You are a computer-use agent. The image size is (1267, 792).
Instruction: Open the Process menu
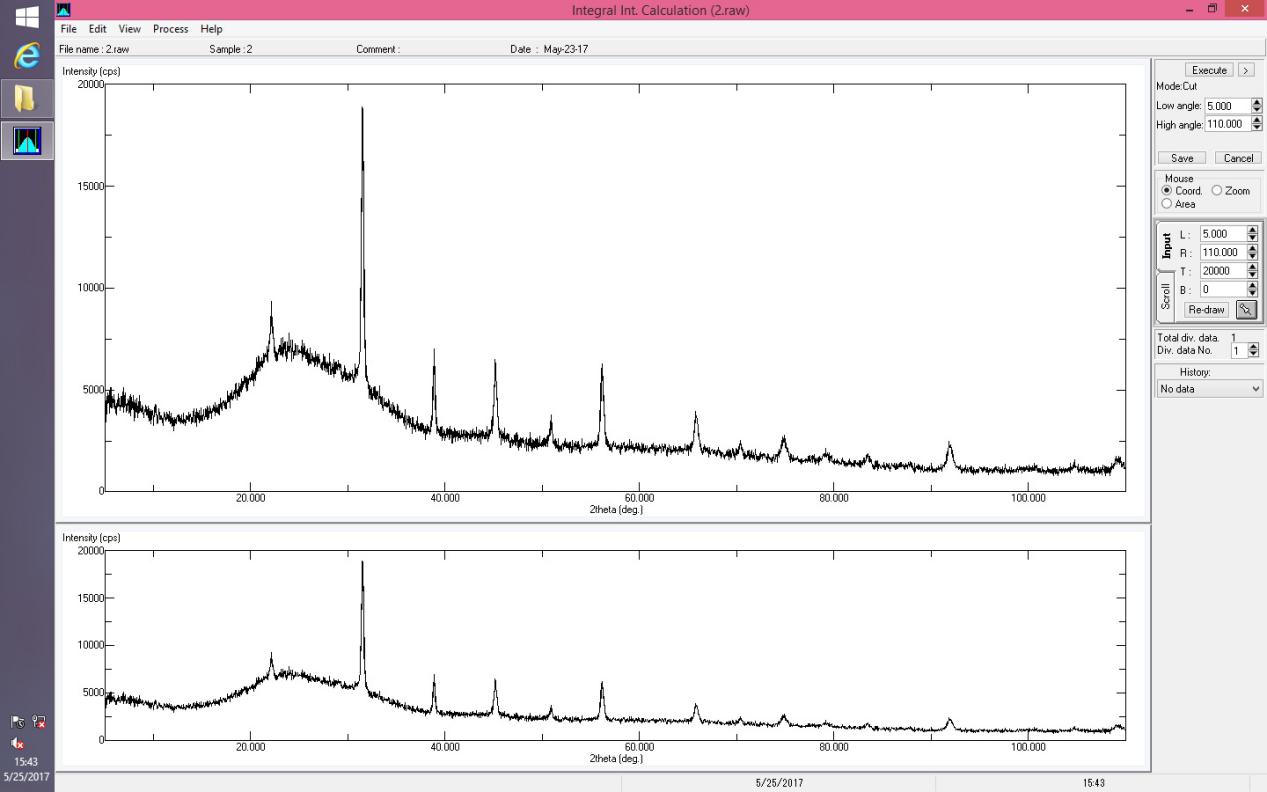[x=170, y=29]
